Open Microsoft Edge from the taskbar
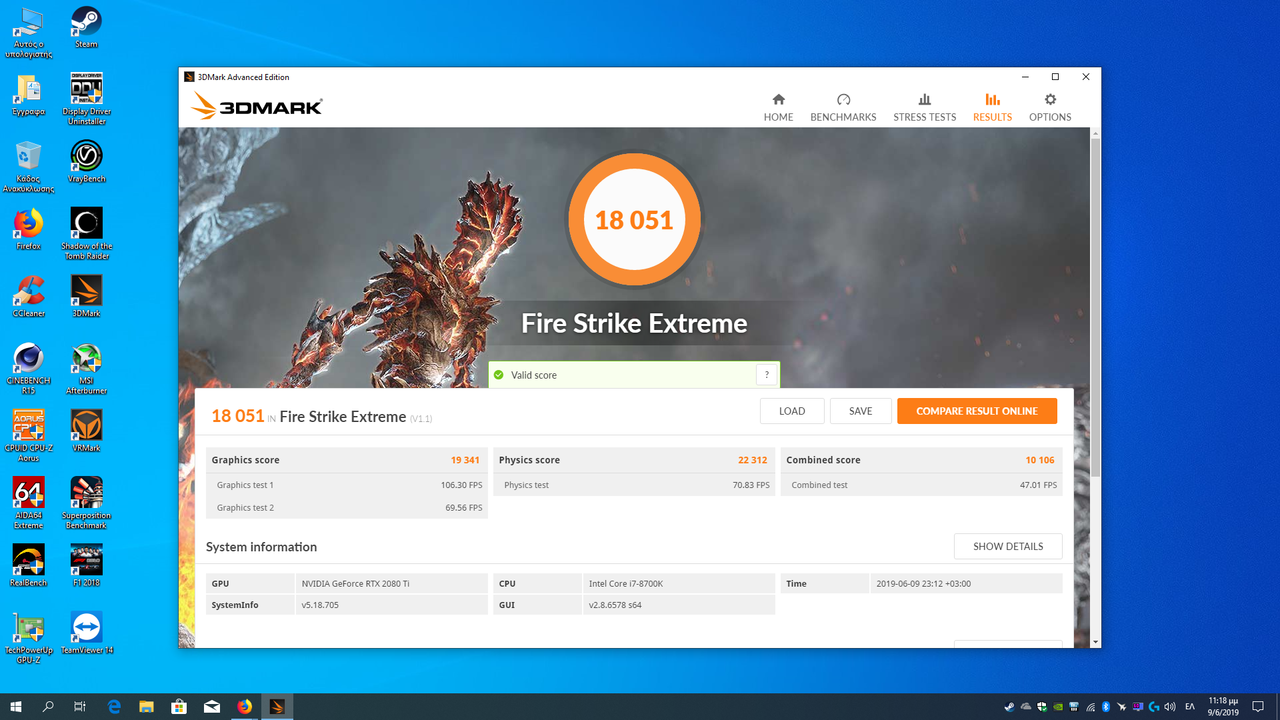Image resolution: width=1280 pixels, height=720 pixels. (x=114, y=706)
